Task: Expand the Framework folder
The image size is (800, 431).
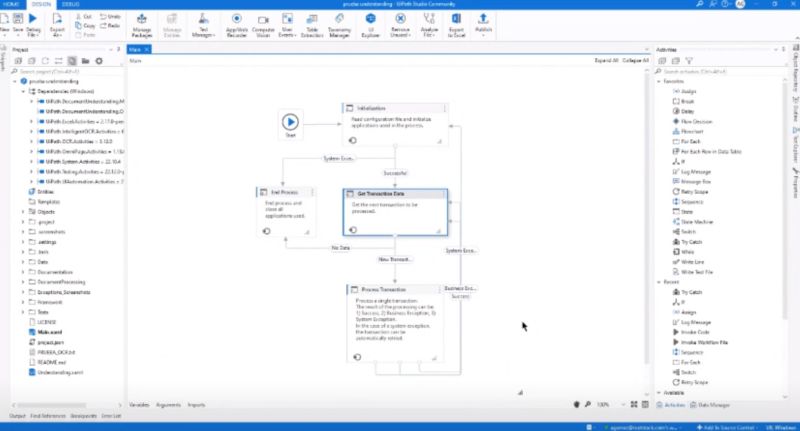Action: click(x=23, y=302)
